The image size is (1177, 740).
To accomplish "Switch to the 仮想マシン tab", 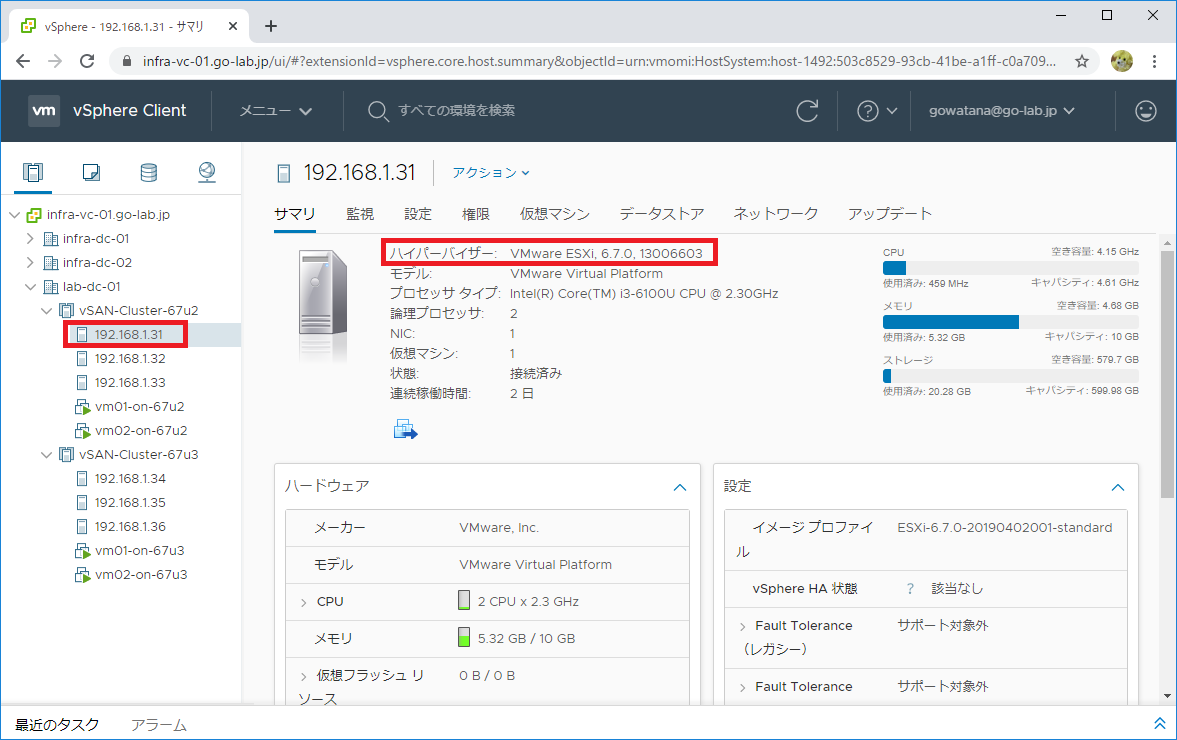I will click(x=555, y=215).
